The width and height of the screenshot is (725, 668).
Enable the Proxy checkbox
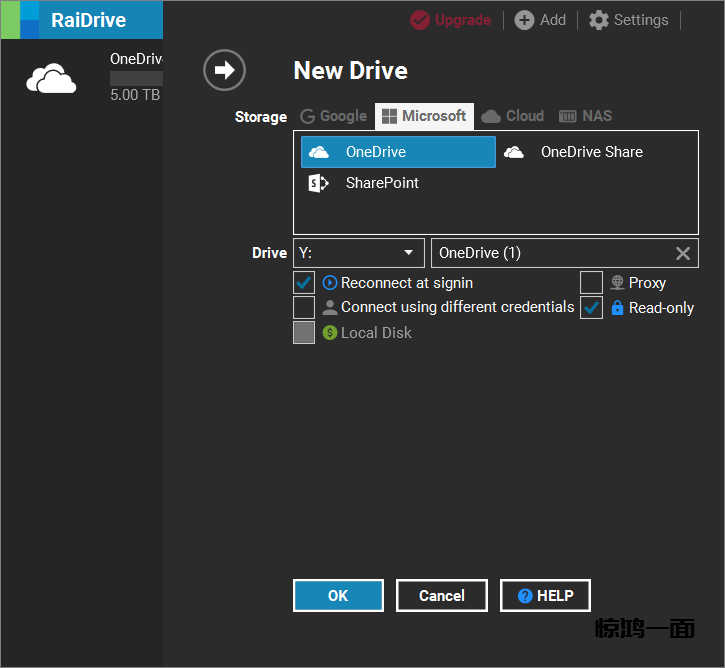(x=591, y=283)
